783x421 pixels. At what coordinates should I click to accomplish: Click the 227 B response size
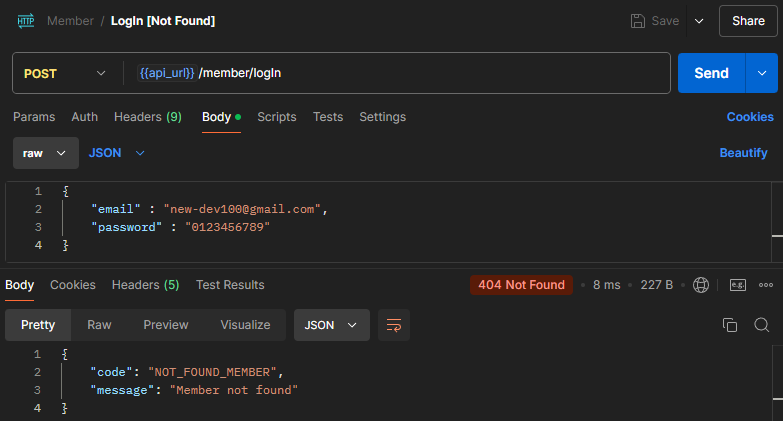pos(657,285)
